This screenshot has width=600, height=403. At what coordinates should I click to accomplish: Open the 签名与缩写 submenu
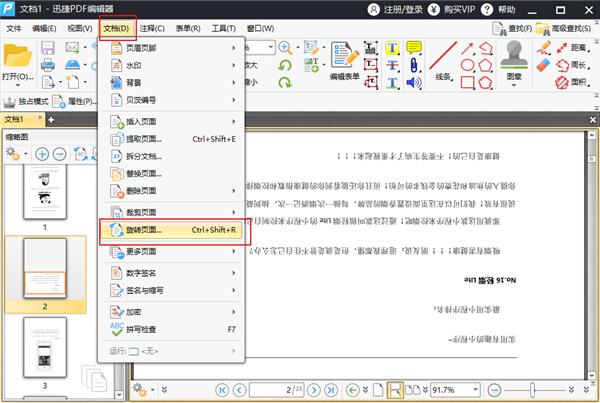tap(171, 290)
